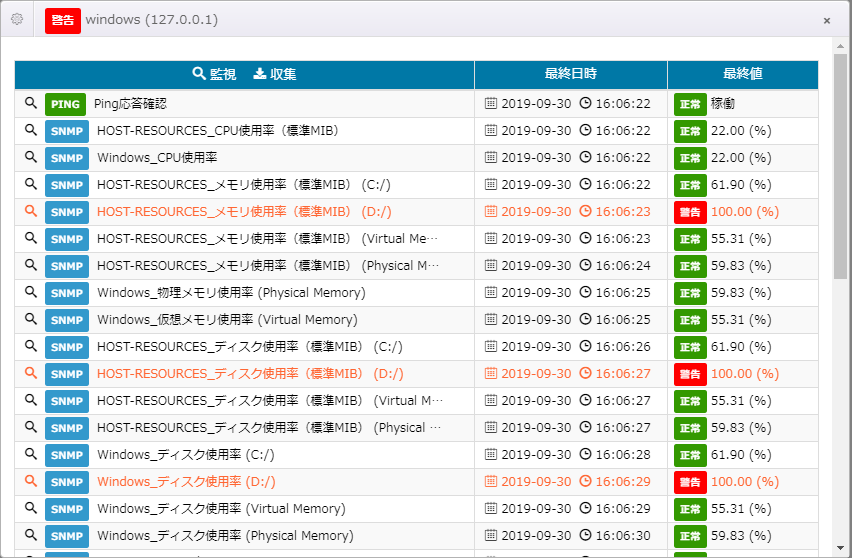The image size is (852, 558).
Task: Select Windows_ディスク使用率 (Virtual Memory) name
Action: click(x=221, y=509)
